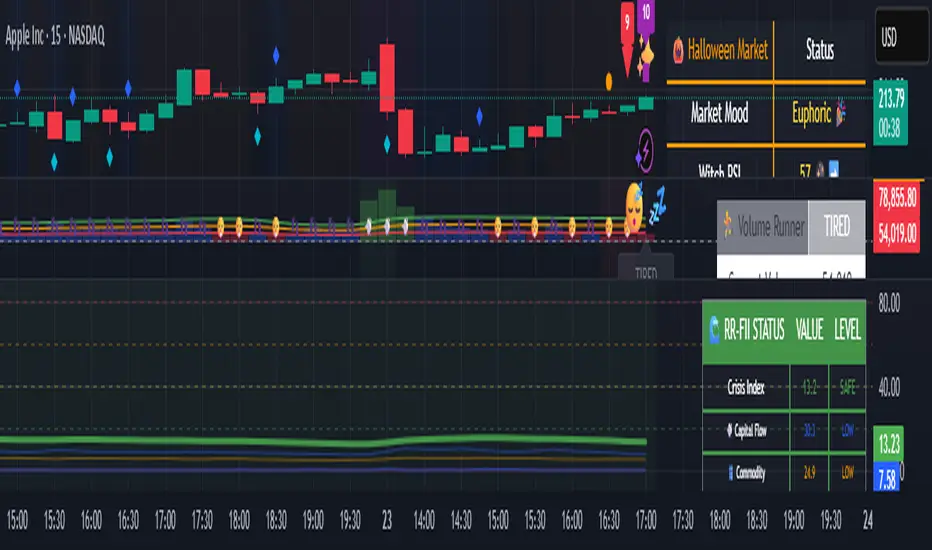
Task: Click the large red candle at session open
Action: (x=387, y=77)
